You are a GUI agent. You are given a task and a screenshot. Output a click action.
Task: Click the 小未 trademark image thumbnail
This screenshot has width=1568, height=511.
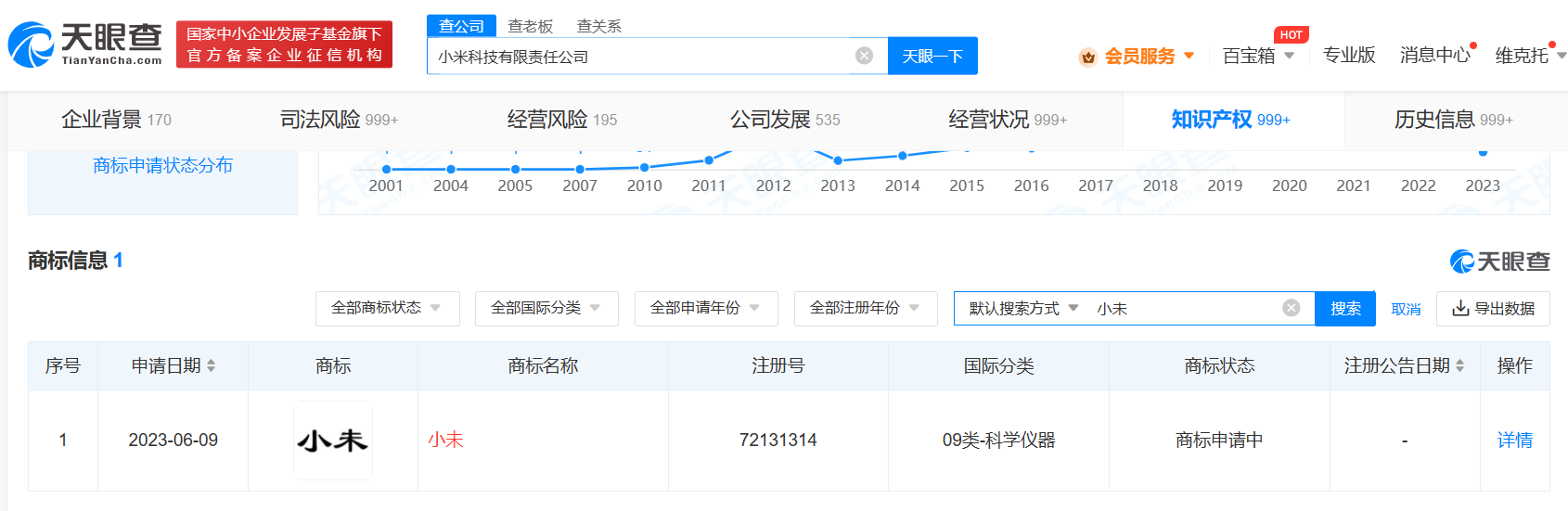pos(332,440)
